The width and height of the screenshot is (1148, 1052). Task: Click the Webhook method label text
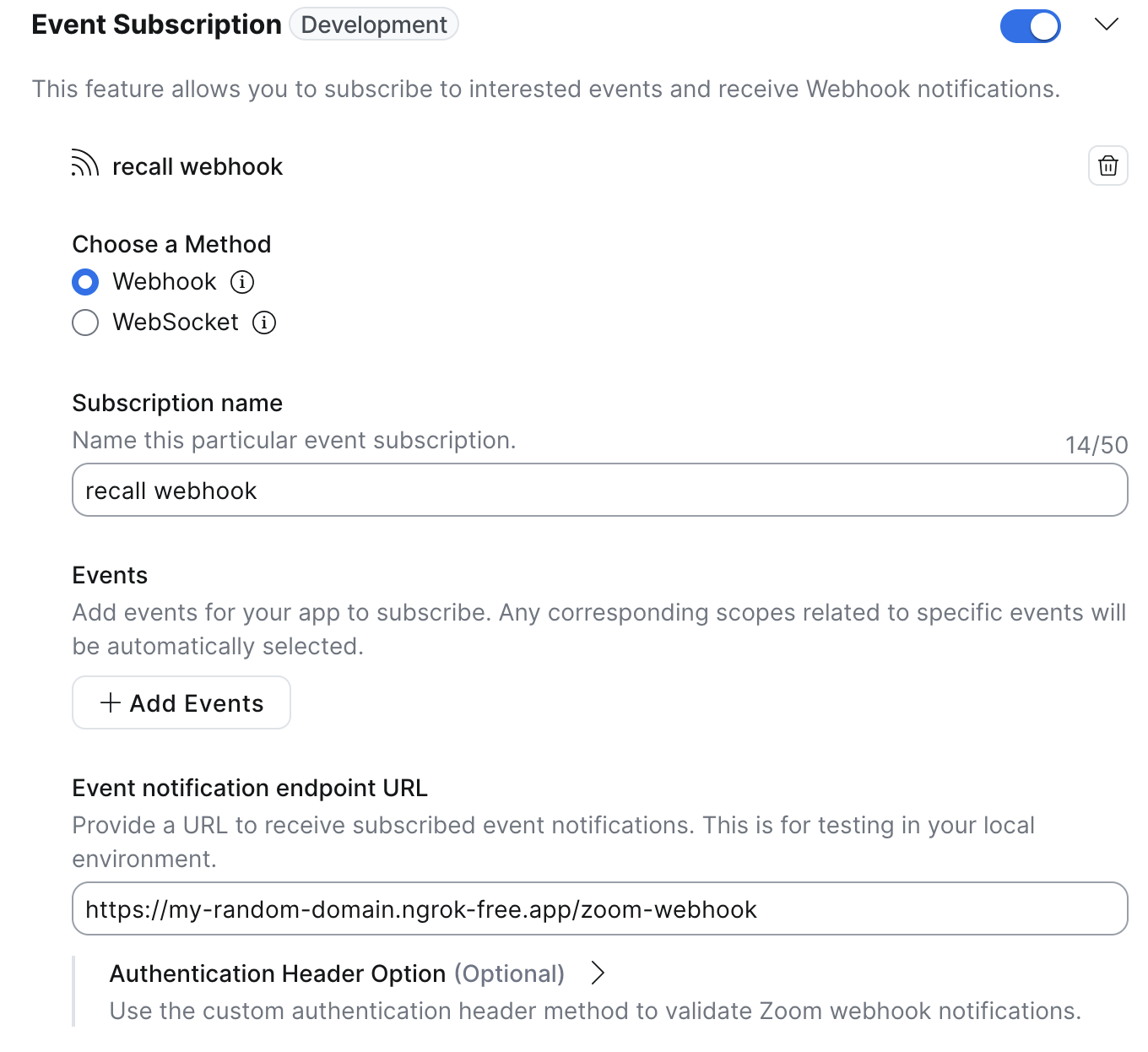[165, 281]
